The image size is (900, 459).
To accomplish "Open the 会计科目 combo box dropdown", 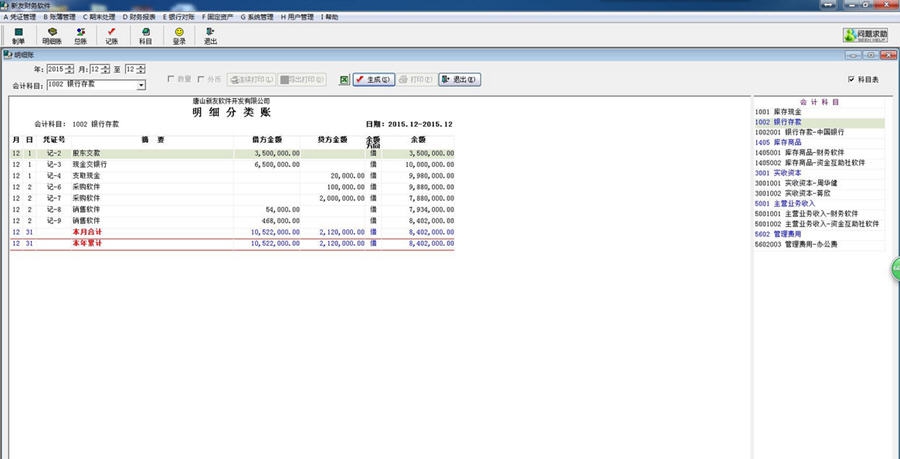I will pos(141,85).
